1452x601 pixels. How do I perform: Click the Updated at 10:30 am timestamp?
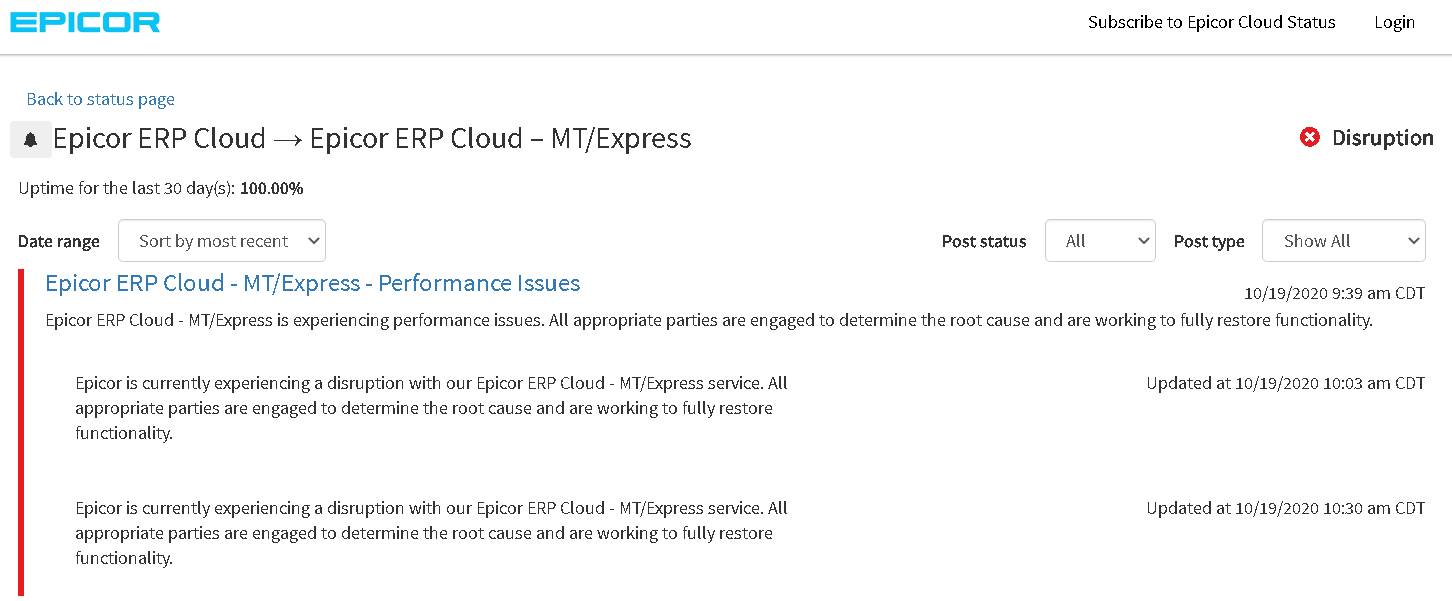(x=1285, y=508)
